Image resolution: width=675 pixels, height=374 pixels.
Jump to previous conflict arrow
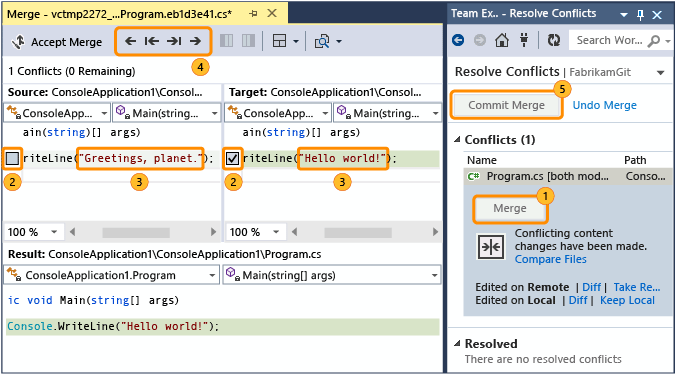[x=152, y=41]
